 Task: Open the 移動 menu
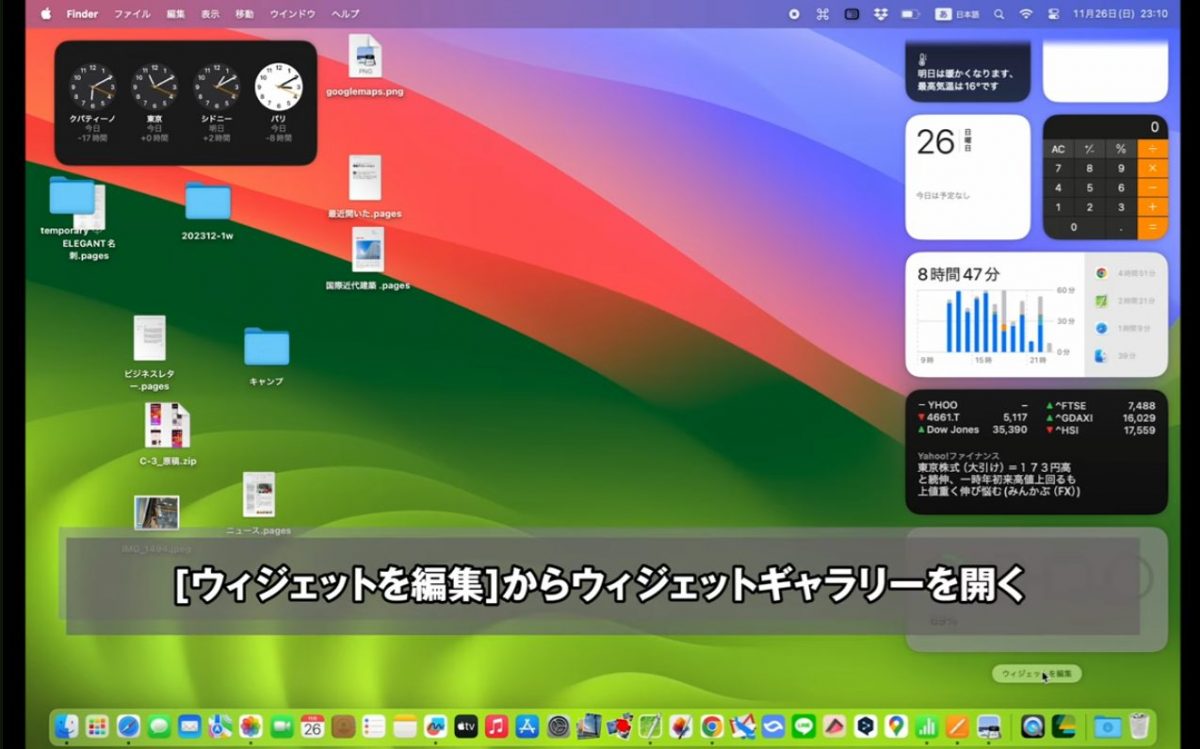[x=244, y=14]
